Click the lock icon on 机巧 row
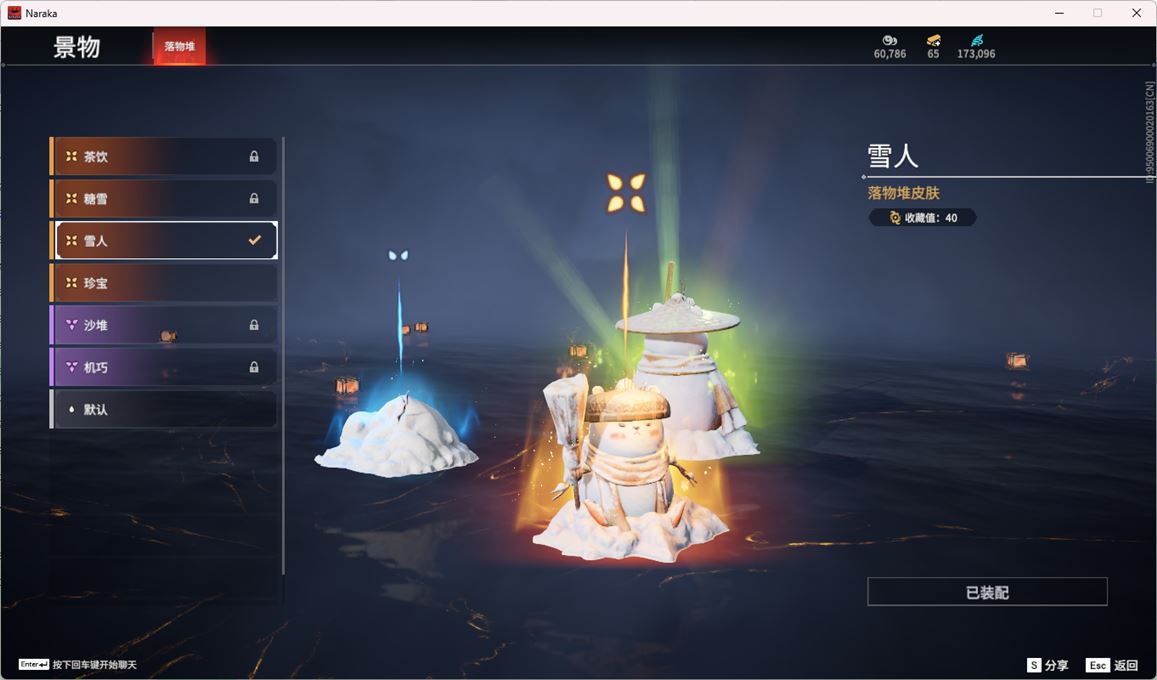Image resolution: width=1157 pixels, height=680 pixels. tap(254, 367)
